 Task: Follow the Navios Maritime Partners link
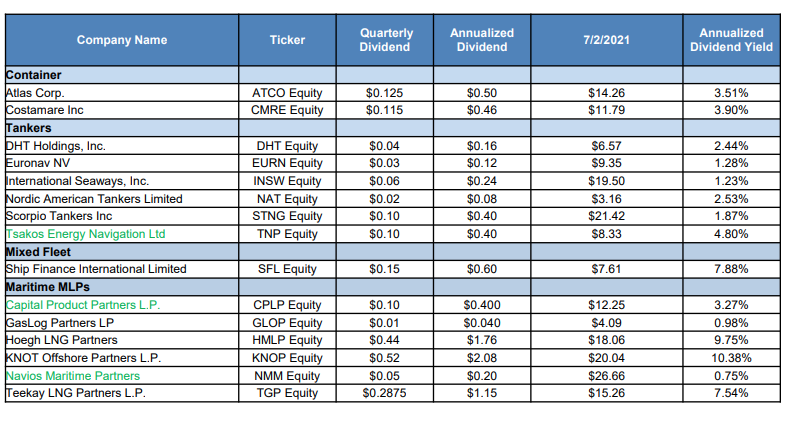point(73,375)
